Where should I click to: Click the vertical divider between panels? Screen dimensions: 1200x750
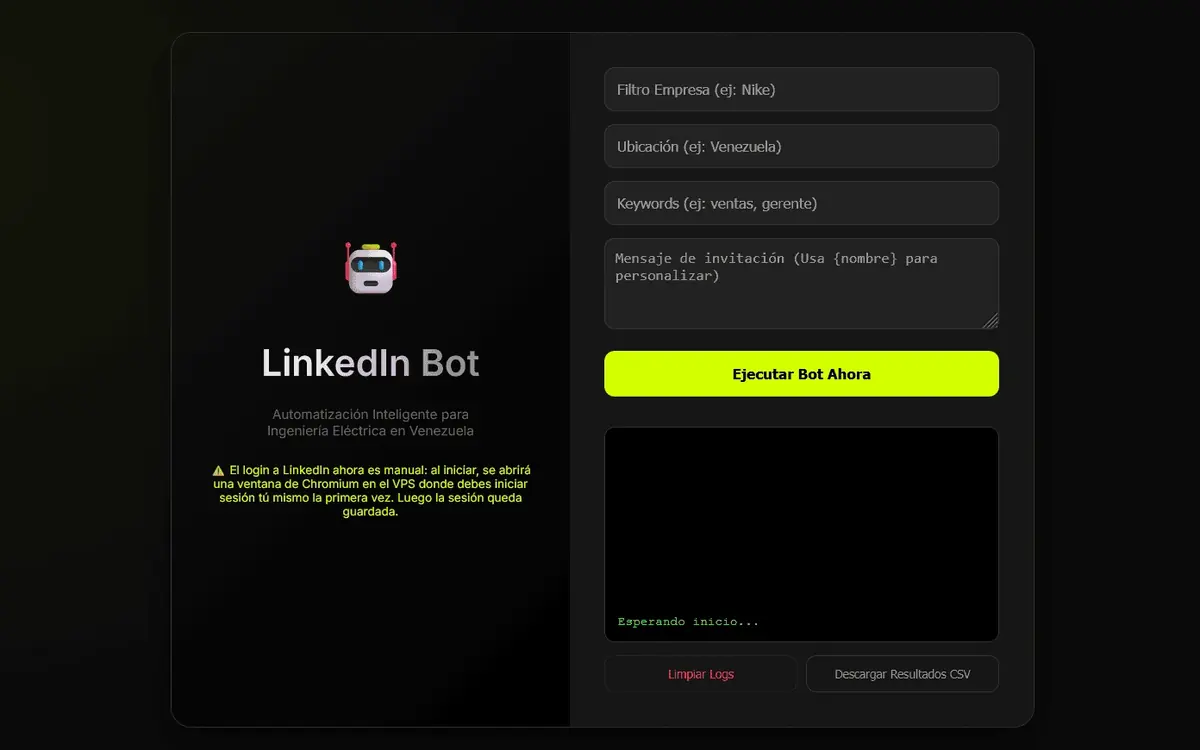[570, 380]
